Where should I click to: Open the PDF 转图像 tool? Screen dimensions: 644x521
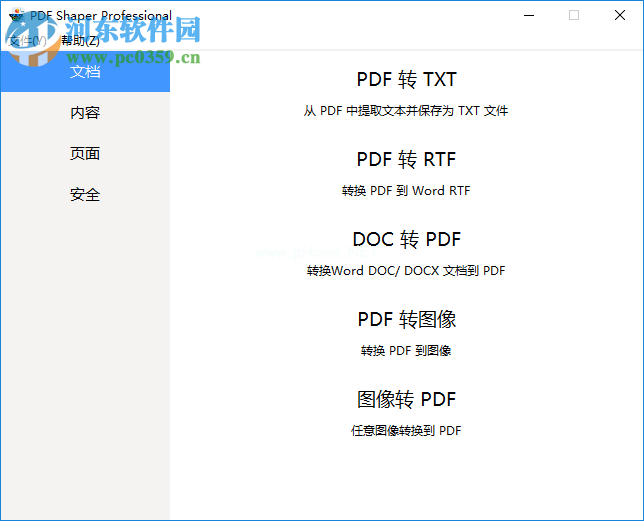click(x=407, y=319)
